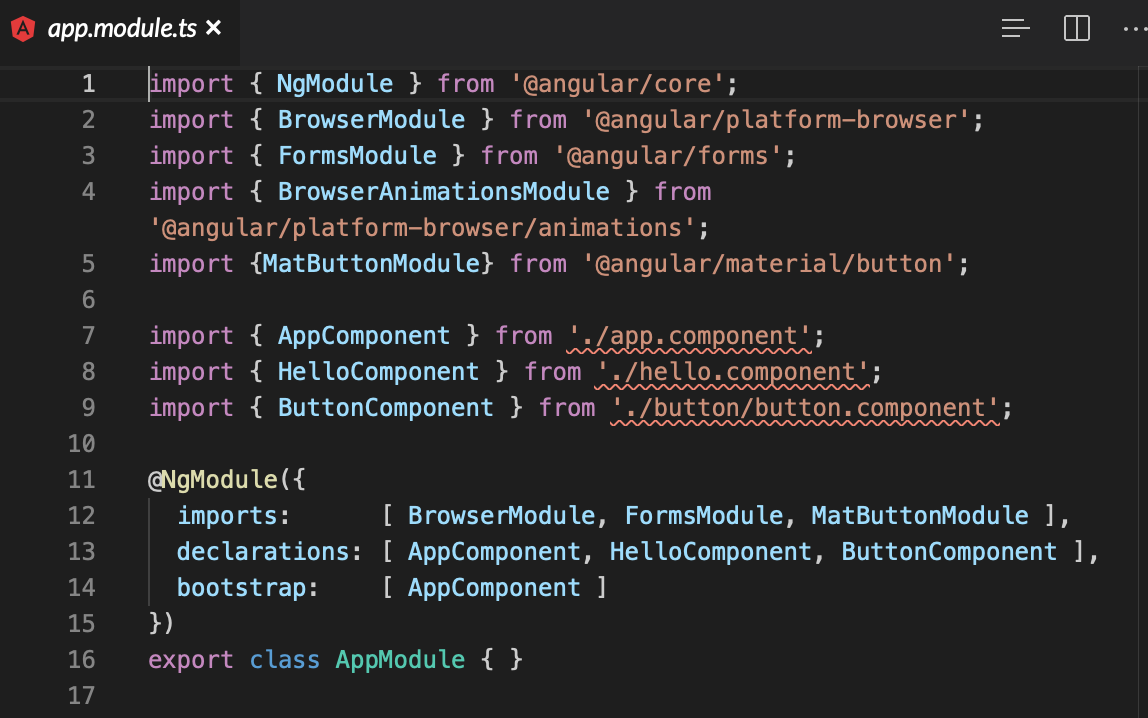
Task: Click 'HelloComponent' in the line 8 import
Action: [x=378, y=372]
